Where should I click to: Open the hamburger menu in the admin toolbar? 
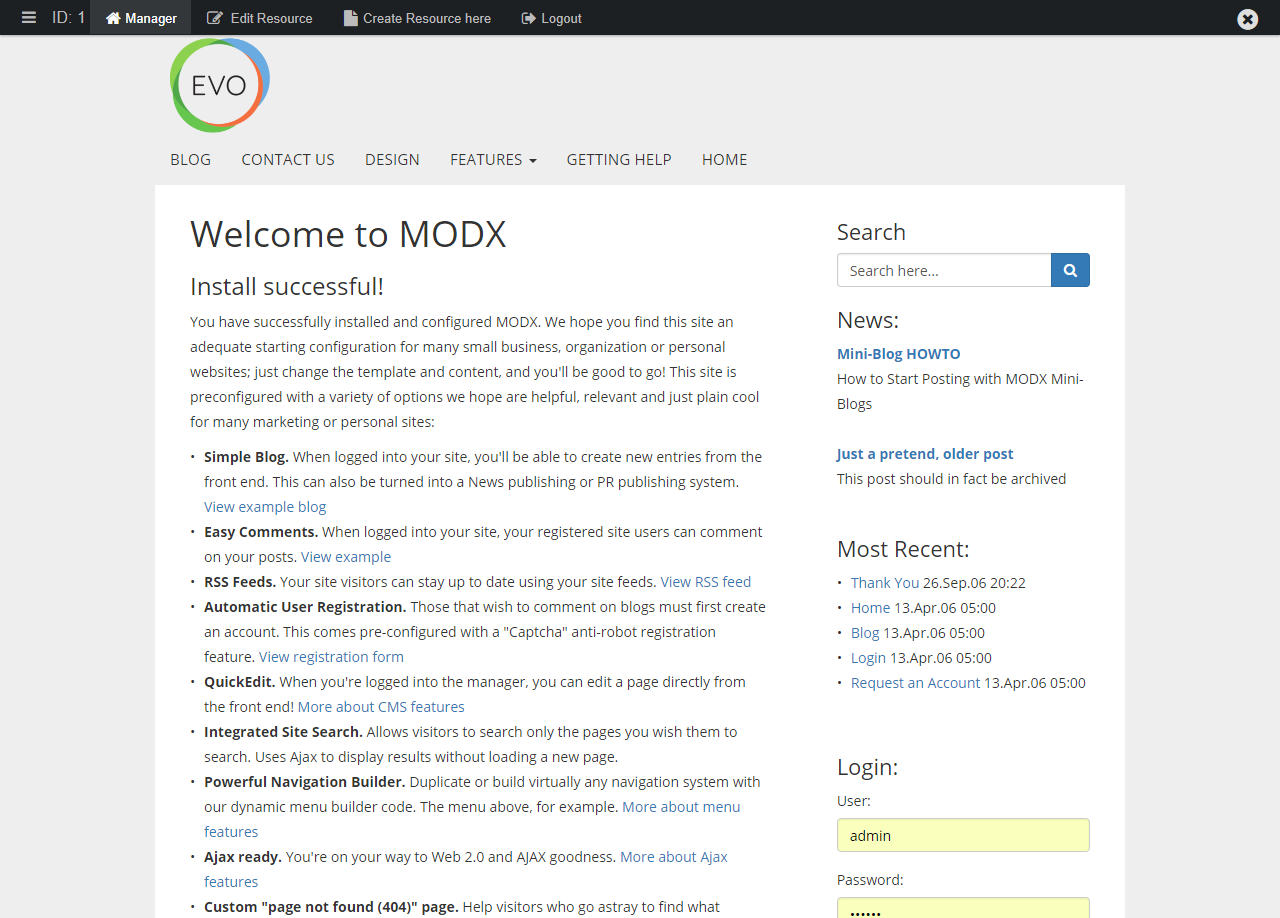point(28,17)
